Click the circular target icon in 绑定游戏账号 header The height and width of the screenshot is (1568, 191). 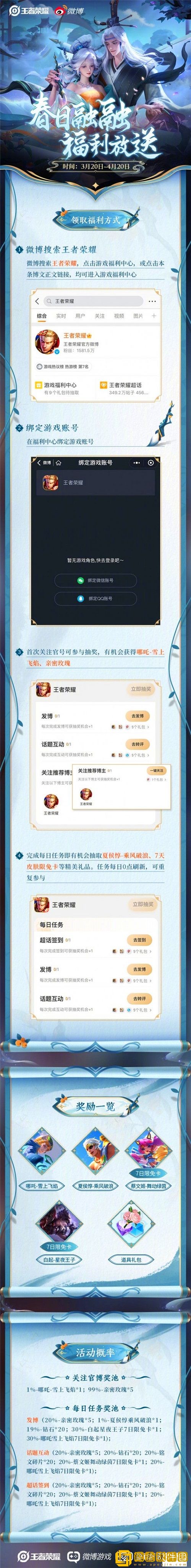pos(150,463)
